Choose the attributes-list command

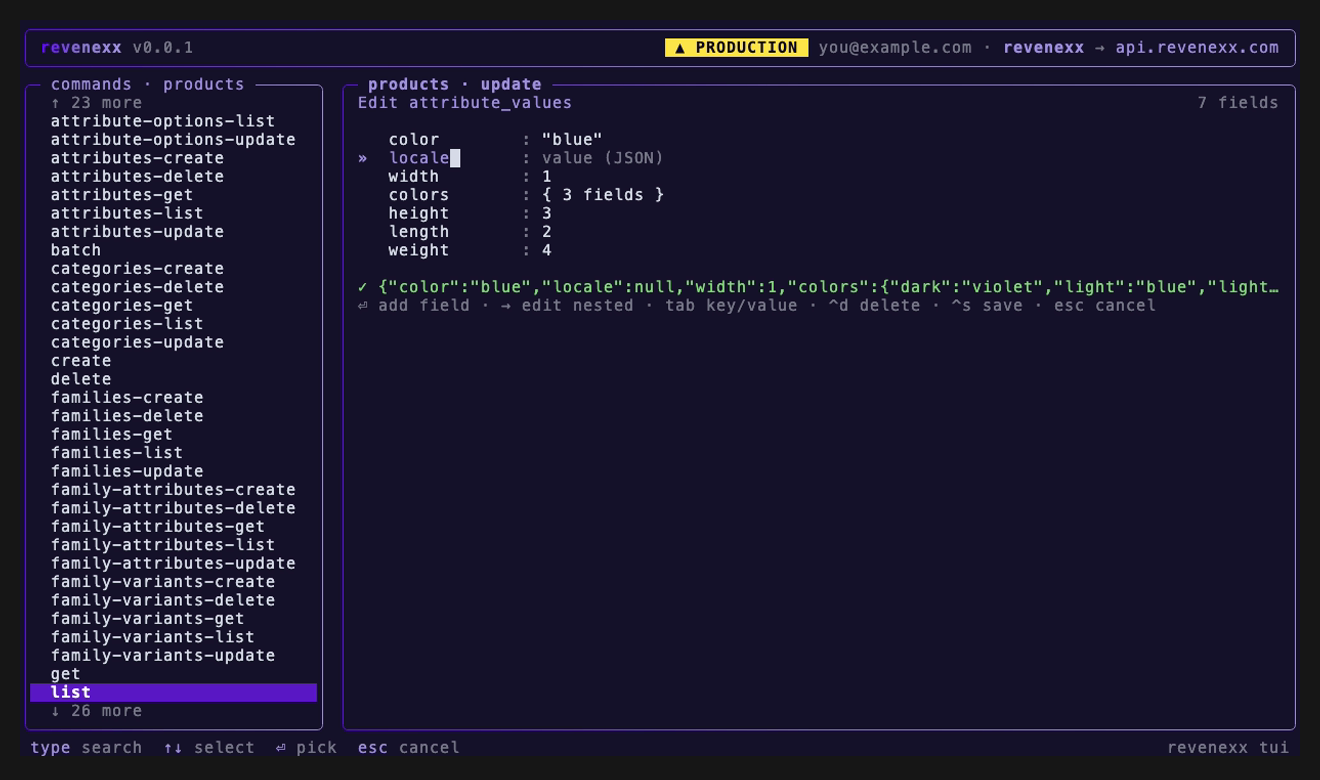click(127, 213)
